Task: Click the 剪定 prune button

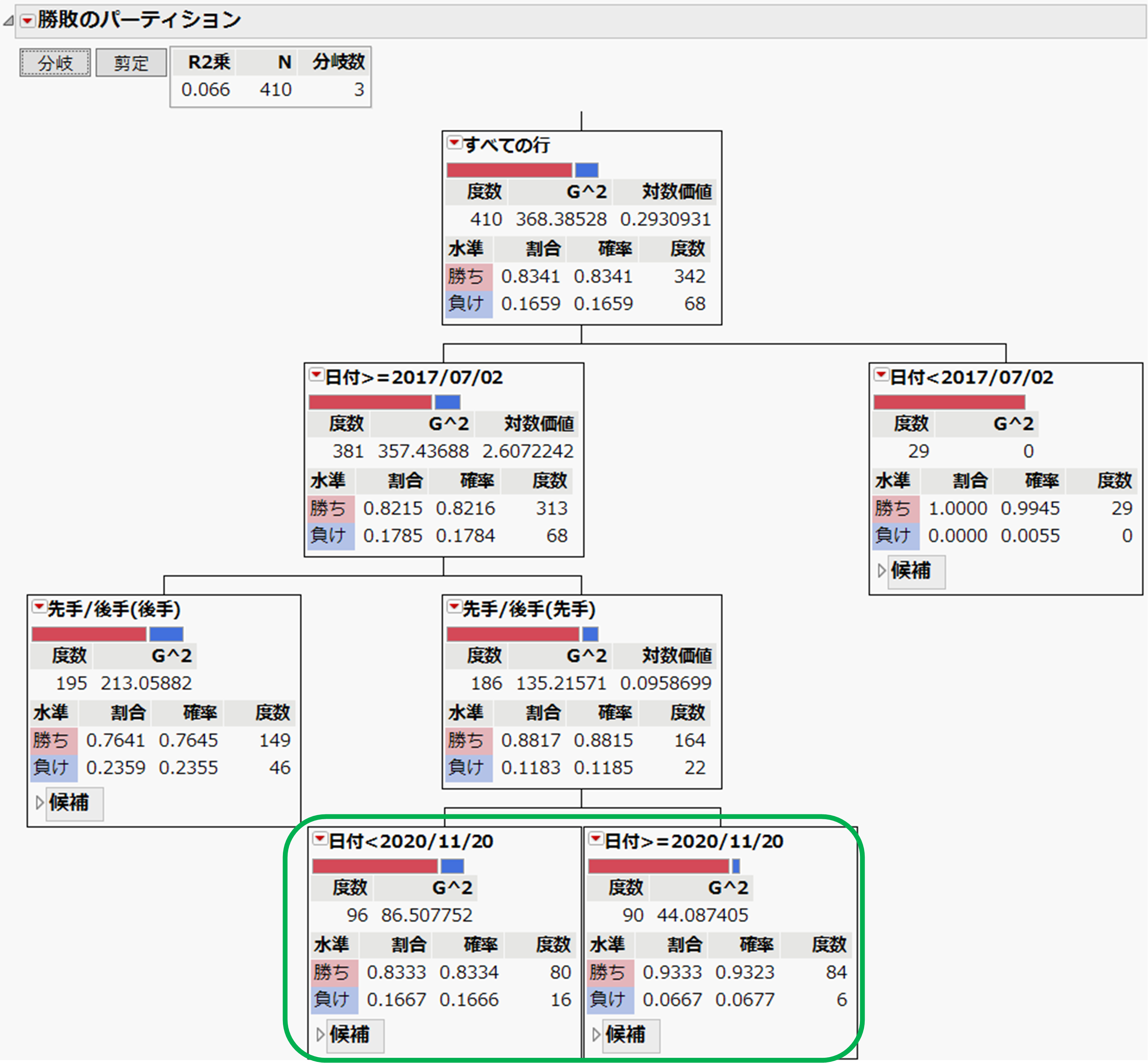Action: [x=131, y=63]
